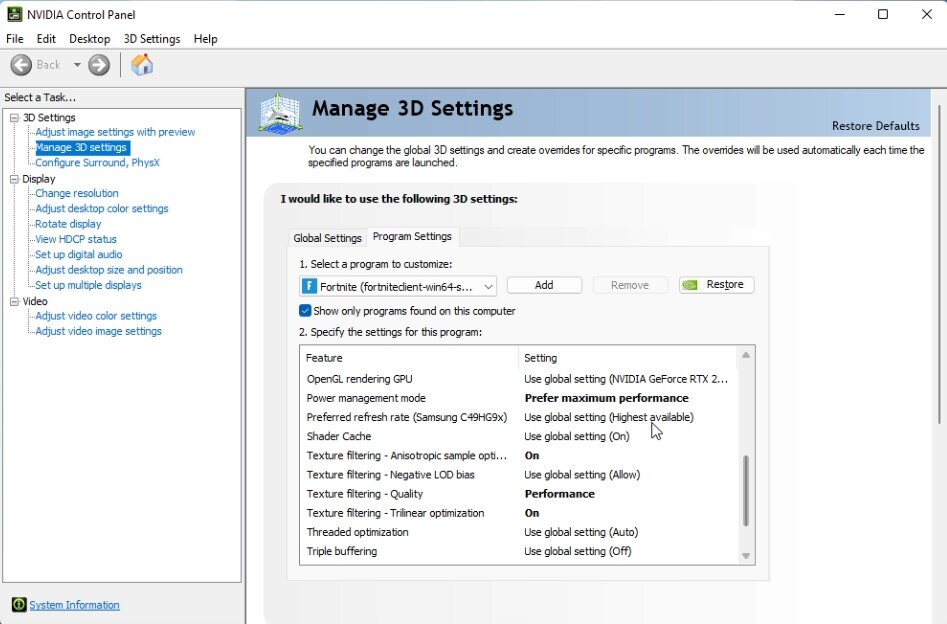Select 'Change resolution' in the task tree
This screenshot has height=624, width=947.
click(77, 194)
